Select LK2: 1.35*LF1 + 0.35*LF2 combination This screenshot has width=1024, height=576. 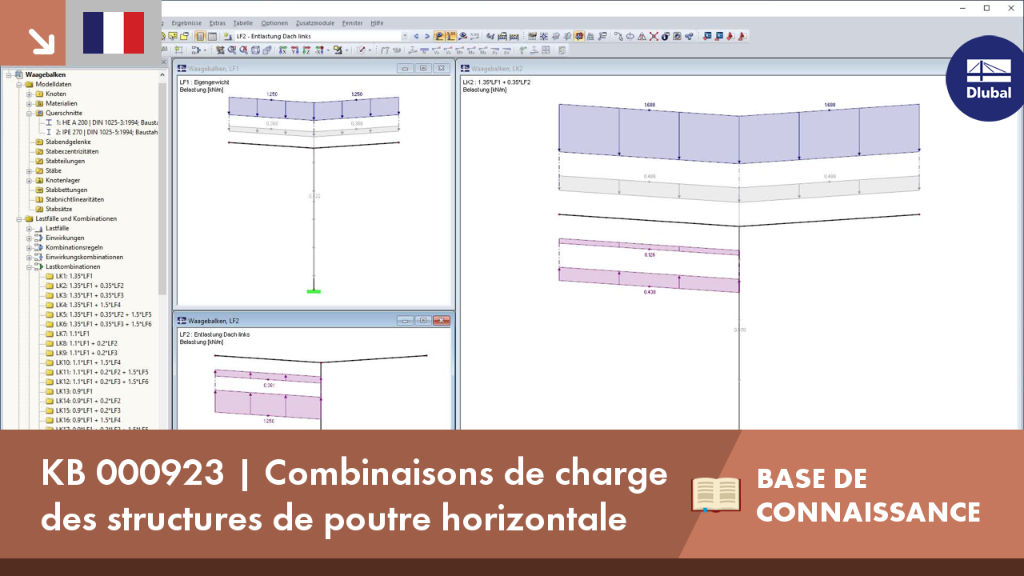89,286
